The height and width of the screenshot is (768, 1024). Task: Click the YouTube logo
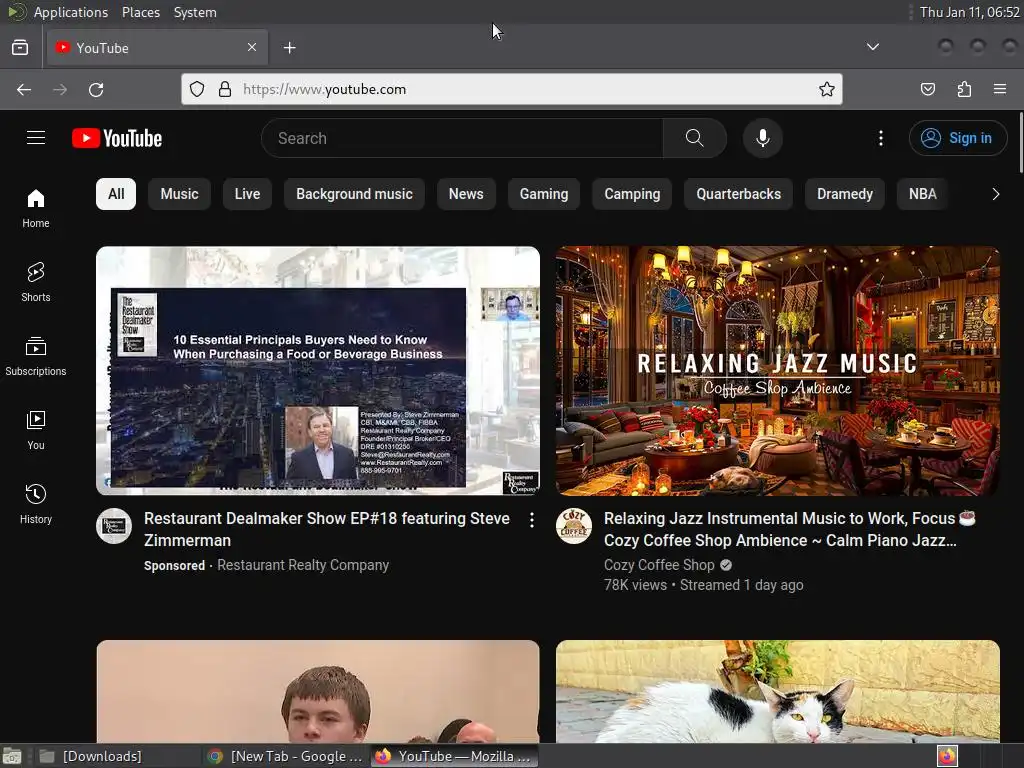click(x=117, y=138)
